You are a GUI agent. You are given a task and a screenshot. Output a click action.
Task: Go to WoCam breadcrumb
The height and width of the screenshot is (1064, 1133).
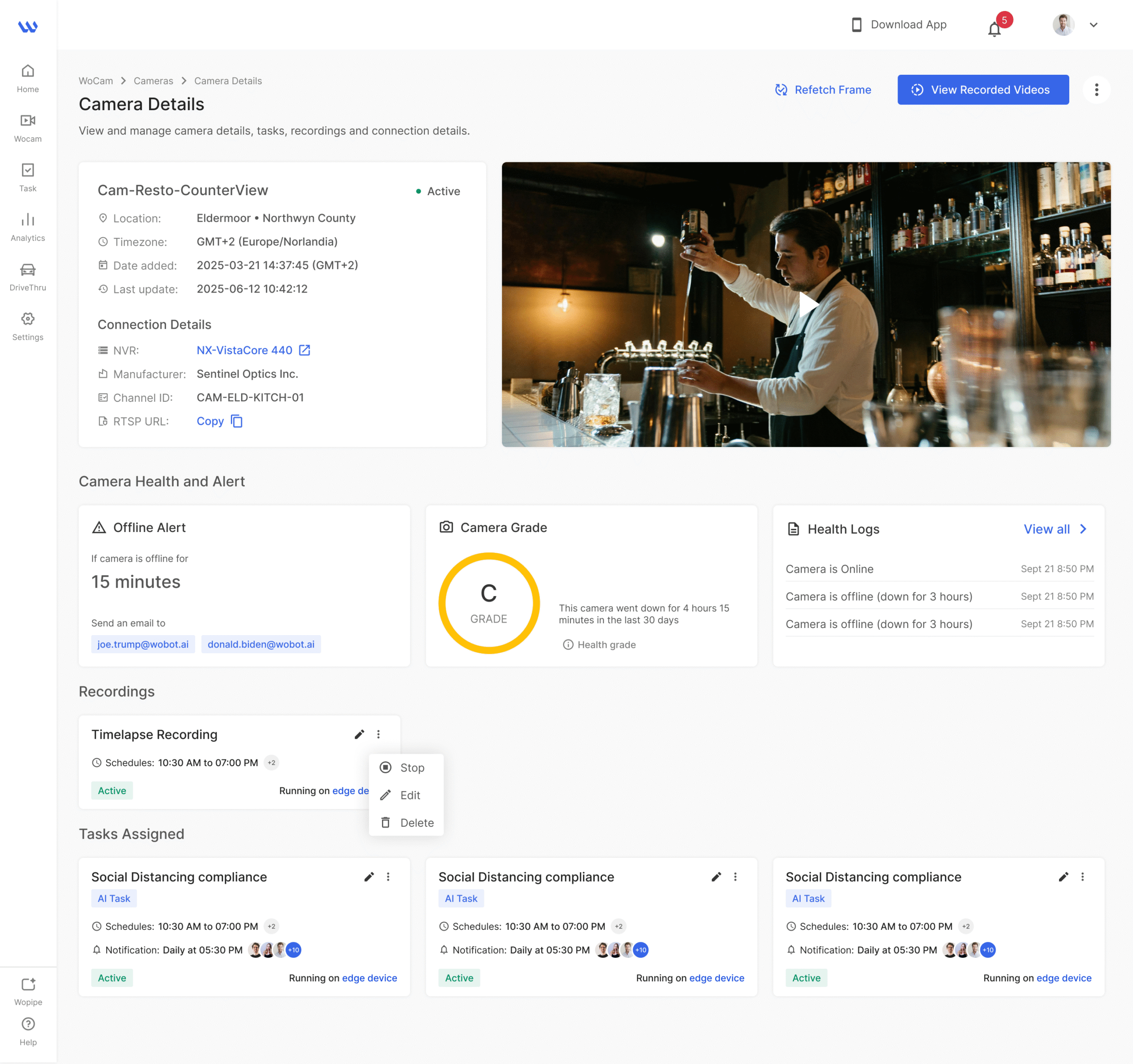[96, 81]
